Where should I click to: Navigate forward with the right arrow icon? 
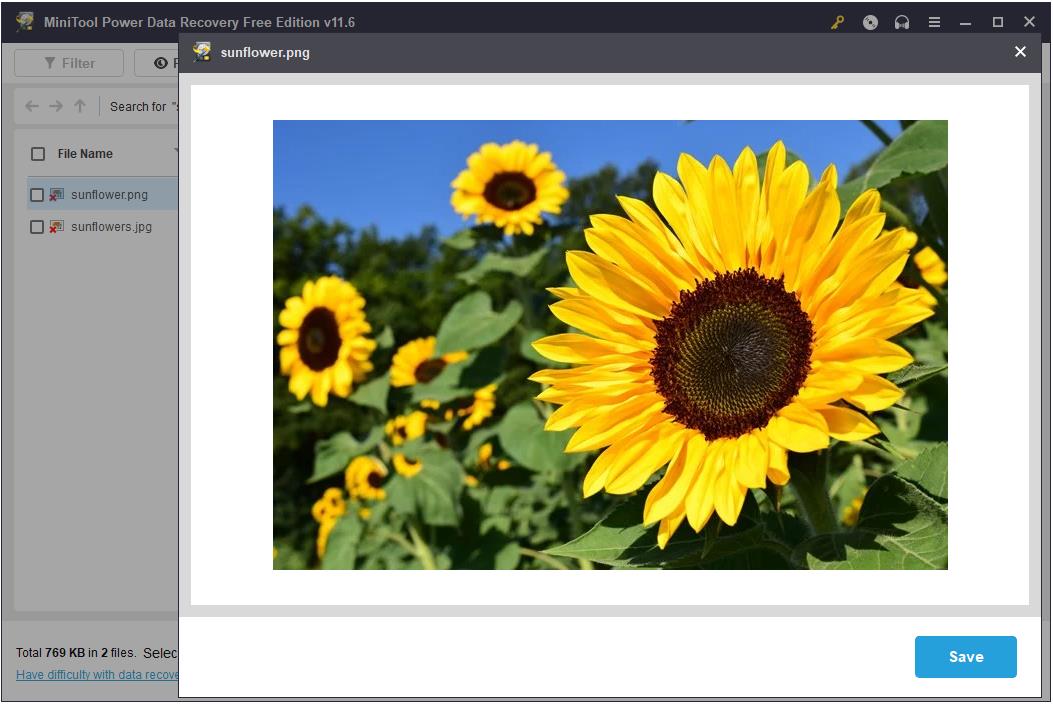pos(55,106)
